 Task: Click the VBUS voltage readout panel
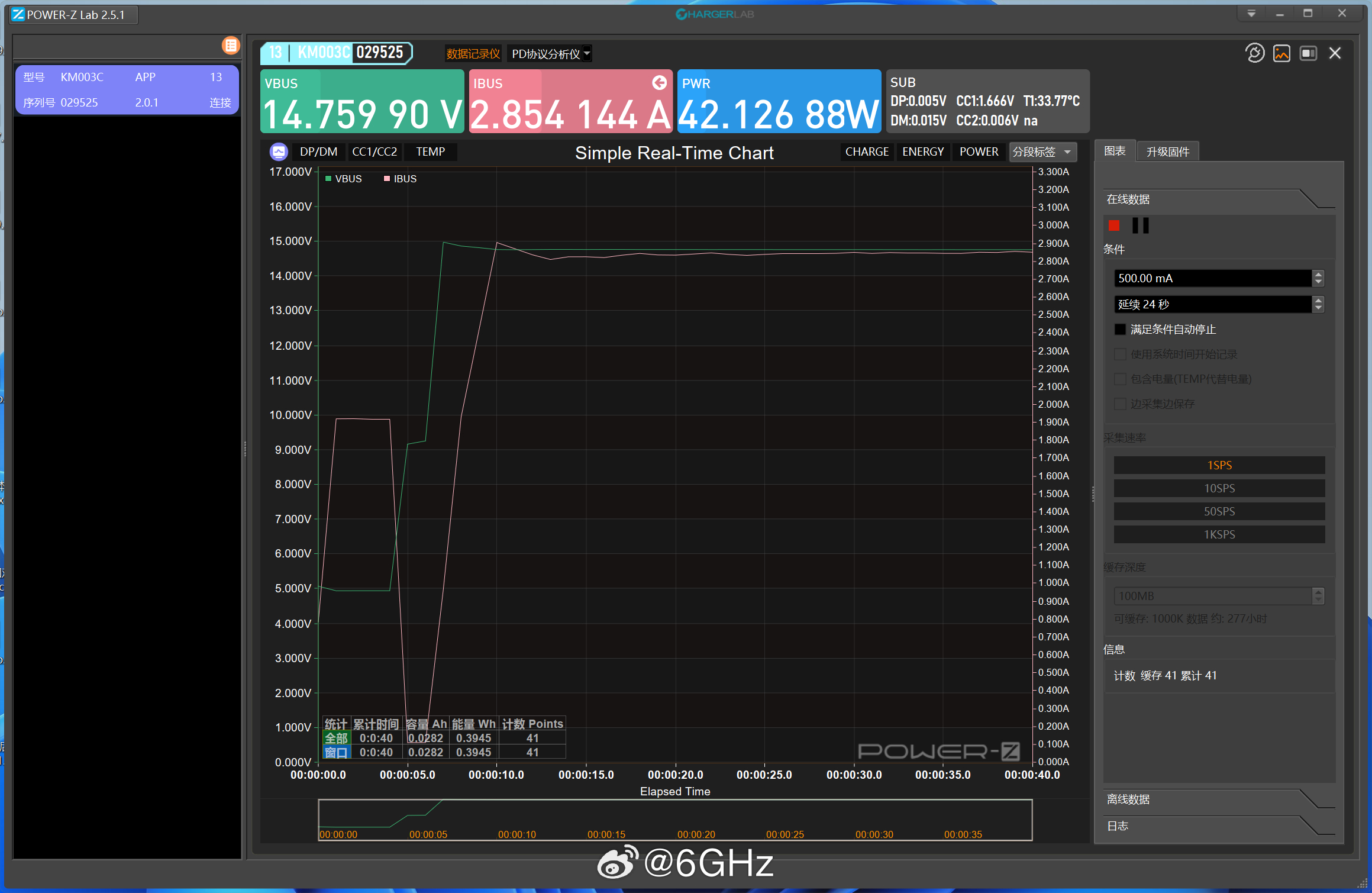pyautogui.click(x=362, y=101)
